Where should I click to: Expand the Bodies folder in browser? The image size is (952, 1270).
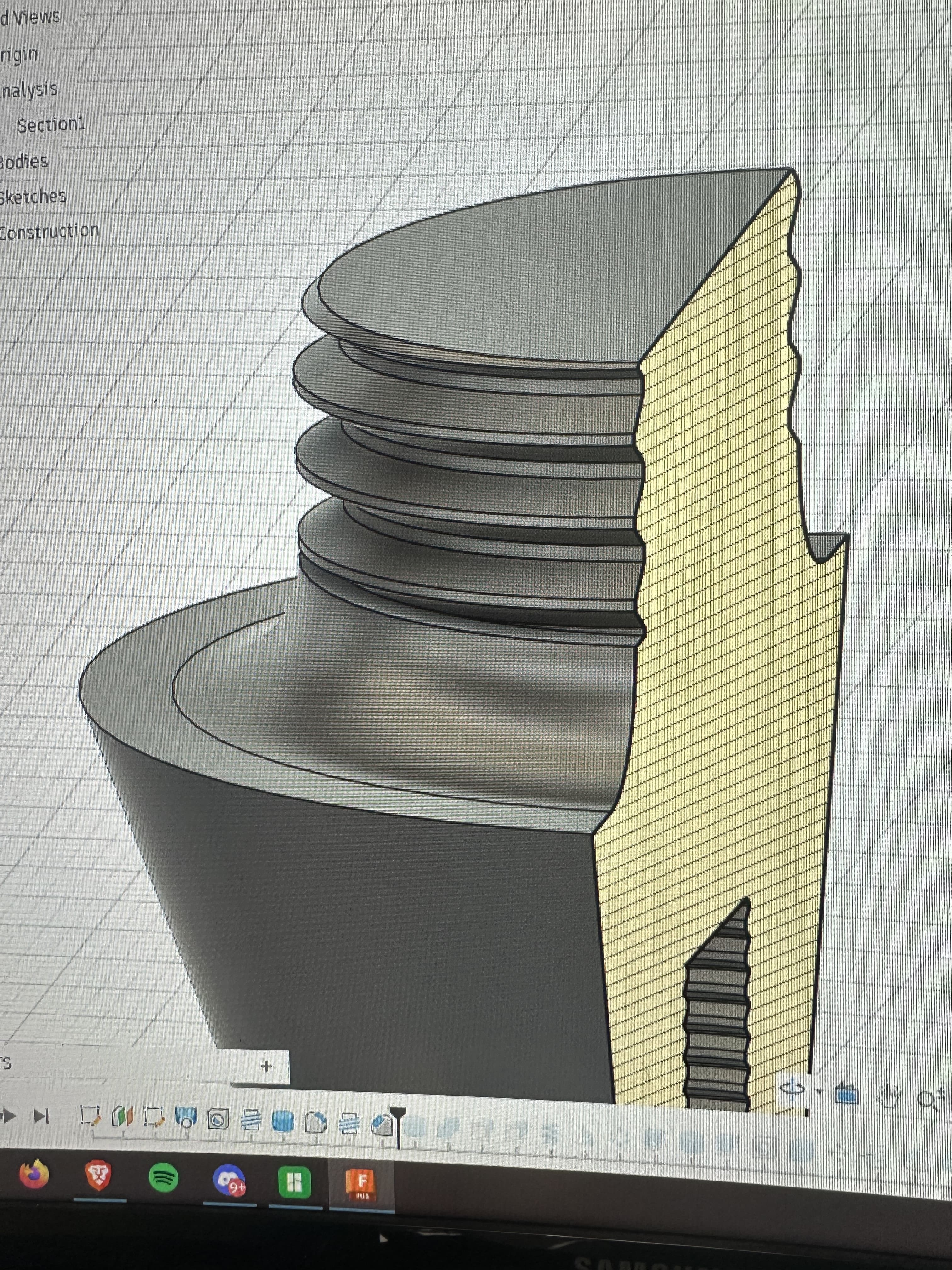click(23, 161)
